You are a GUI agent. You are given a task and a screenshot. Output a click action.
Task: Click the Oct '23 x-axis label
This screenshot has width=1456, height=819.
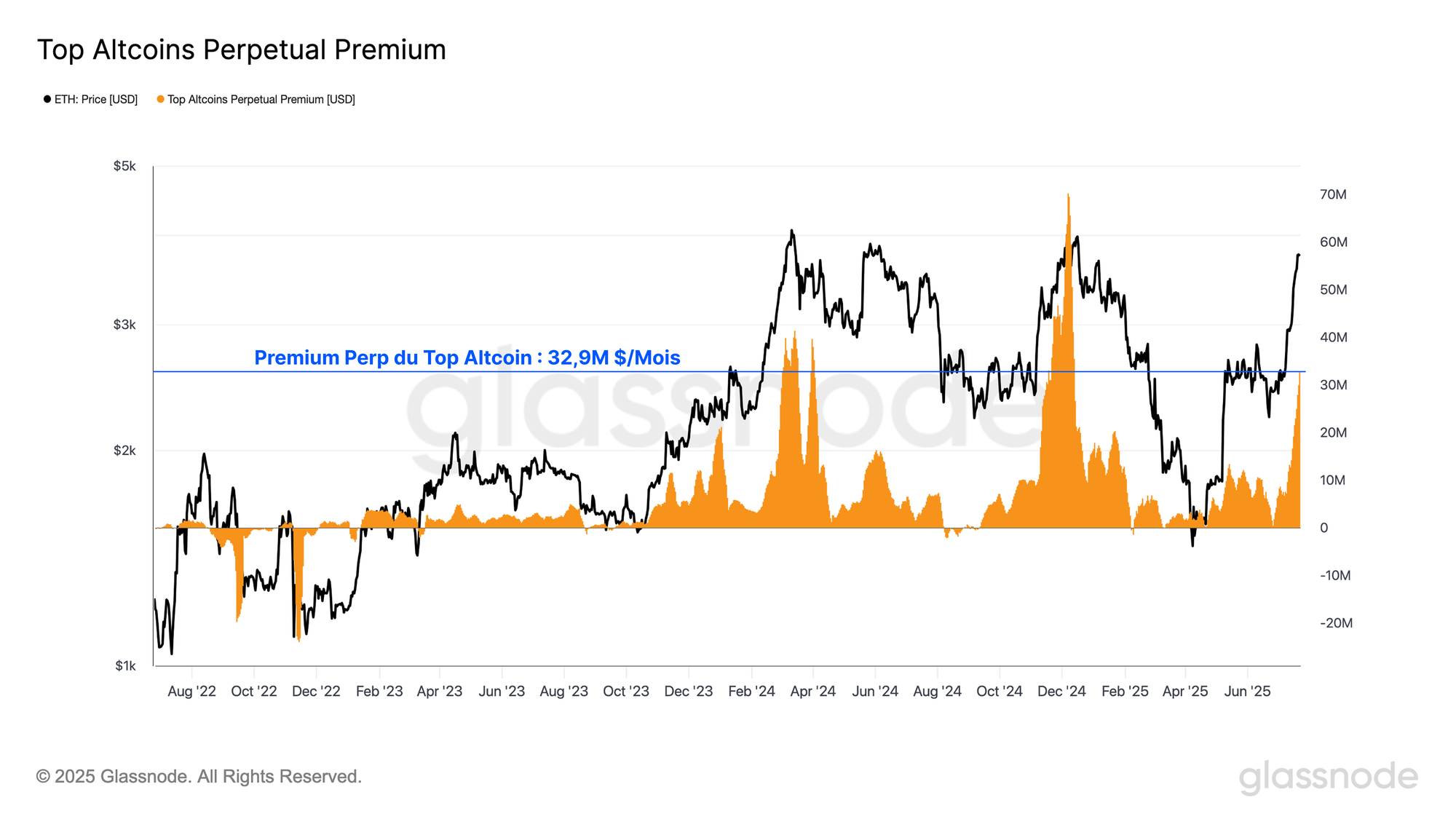(x=626, y=691)
